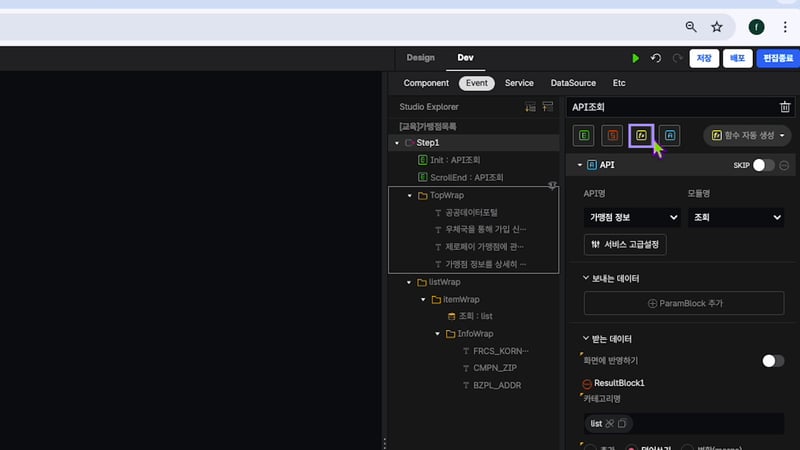
Task: Collapse the TopWrap folder arrow
Action: click(410, 195)
